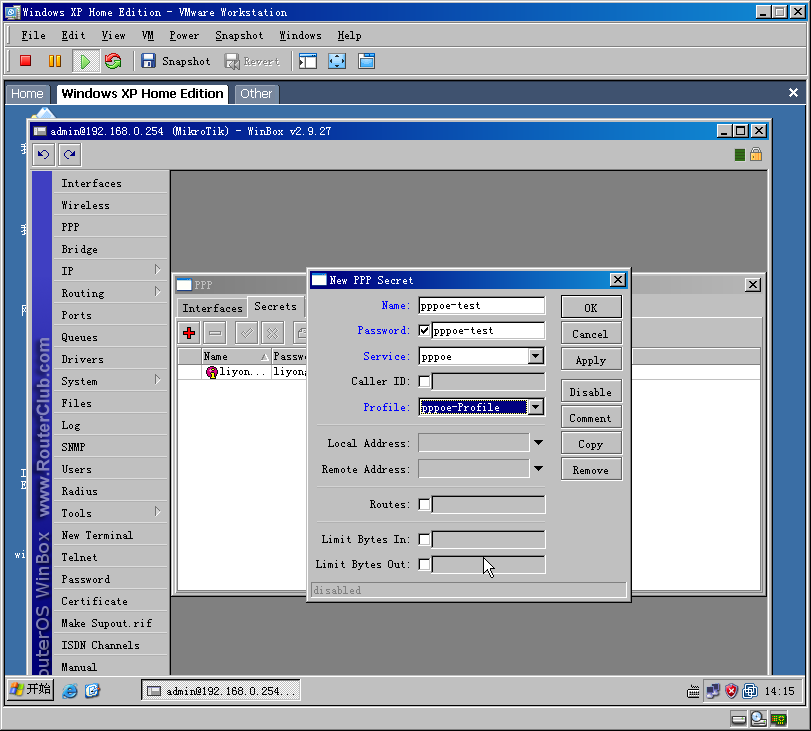Click the Comment button
Viewport: 811px width, 731px height.
pyautogui.click(x=591, y=417)
